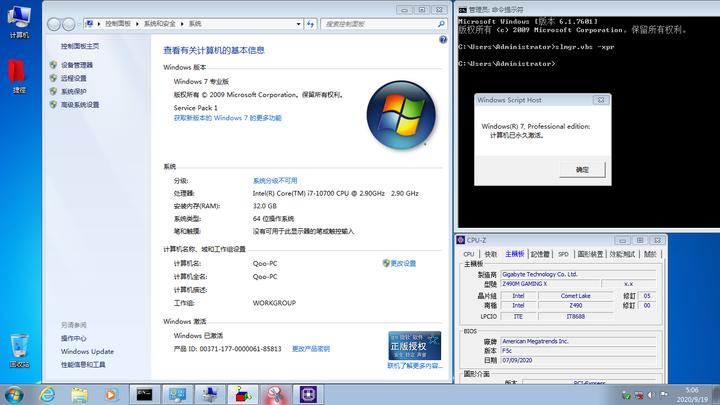Open Remote settings link in sidebar
The width and height of the screenshot is (720, 405).
point(73,79)
